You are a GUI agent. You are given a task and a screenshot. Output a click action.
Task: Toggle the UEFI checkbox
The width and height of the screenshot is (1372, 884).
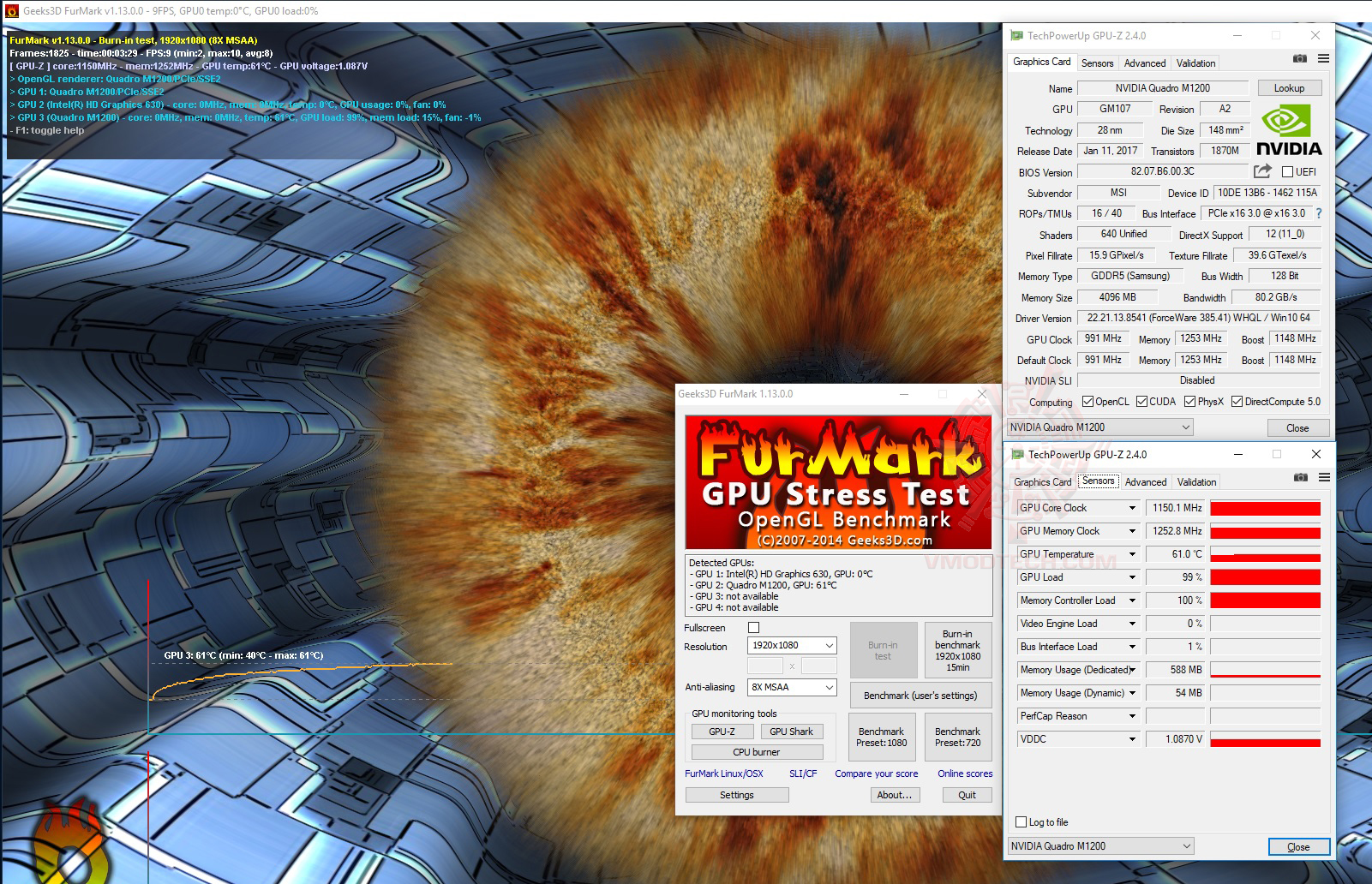pyautogui.click(x=1287, y=171)
